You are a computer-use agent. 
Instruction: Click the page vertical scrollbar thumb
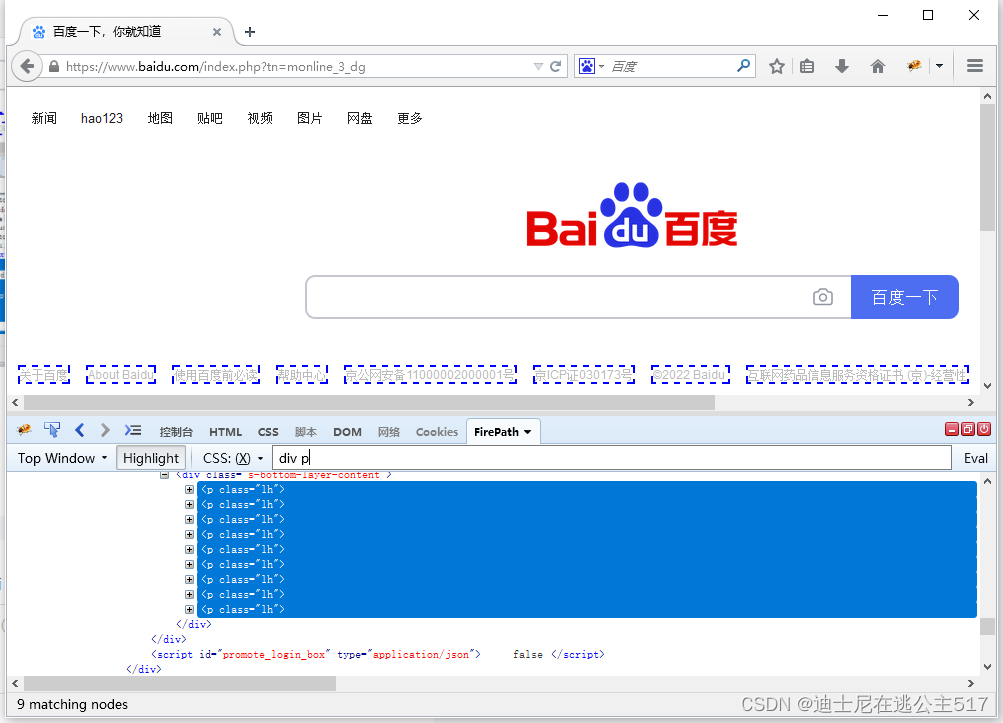tap(987, 168)
